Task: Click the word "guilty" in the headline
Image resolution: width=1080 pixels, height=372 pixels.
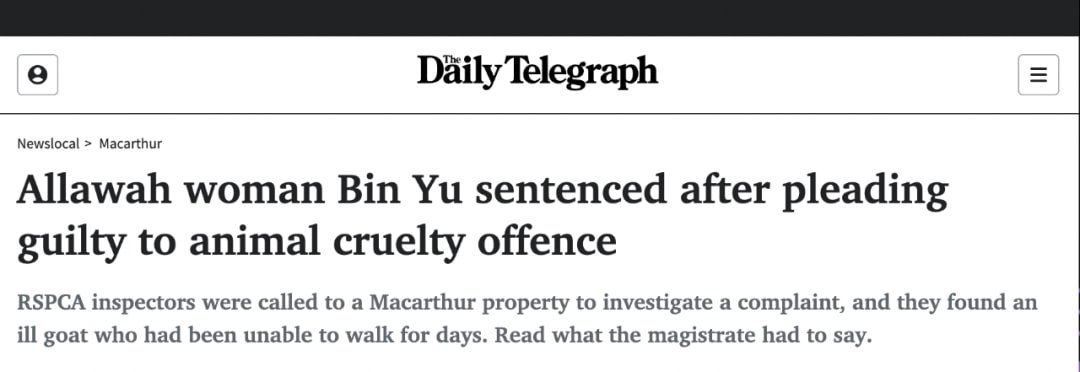Action: pyautogui.click(x=67, y=244)
